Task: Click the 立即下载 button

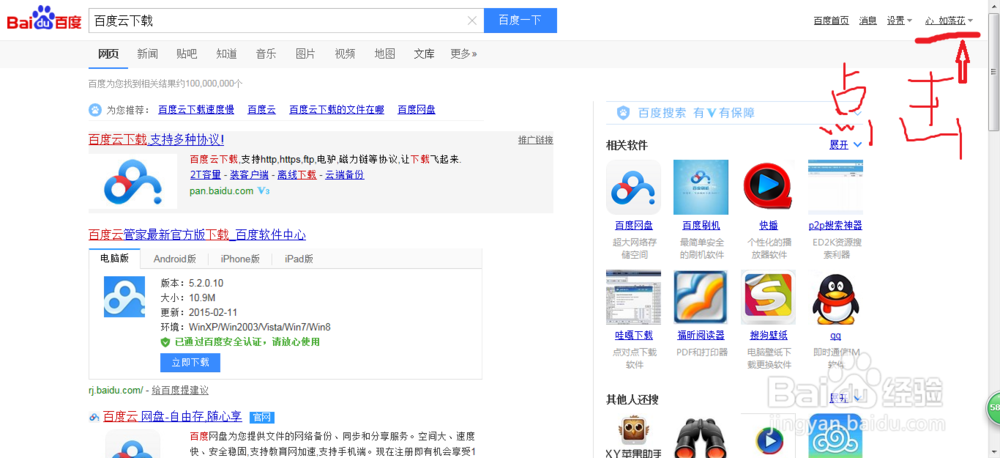Action: click(190, 362)
